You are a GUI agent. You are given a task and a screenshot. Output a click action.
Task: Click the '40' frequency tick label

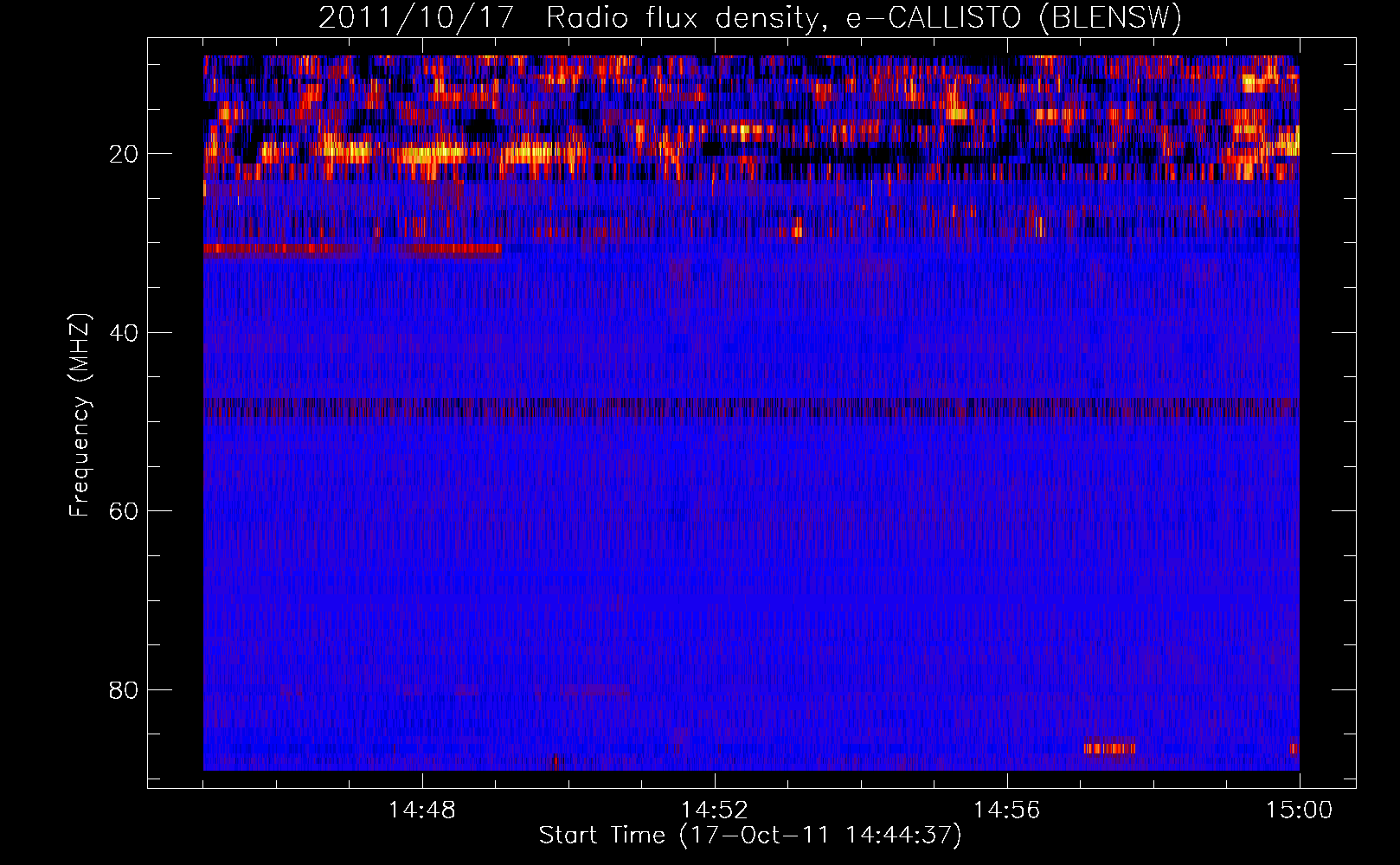point(125,333)
